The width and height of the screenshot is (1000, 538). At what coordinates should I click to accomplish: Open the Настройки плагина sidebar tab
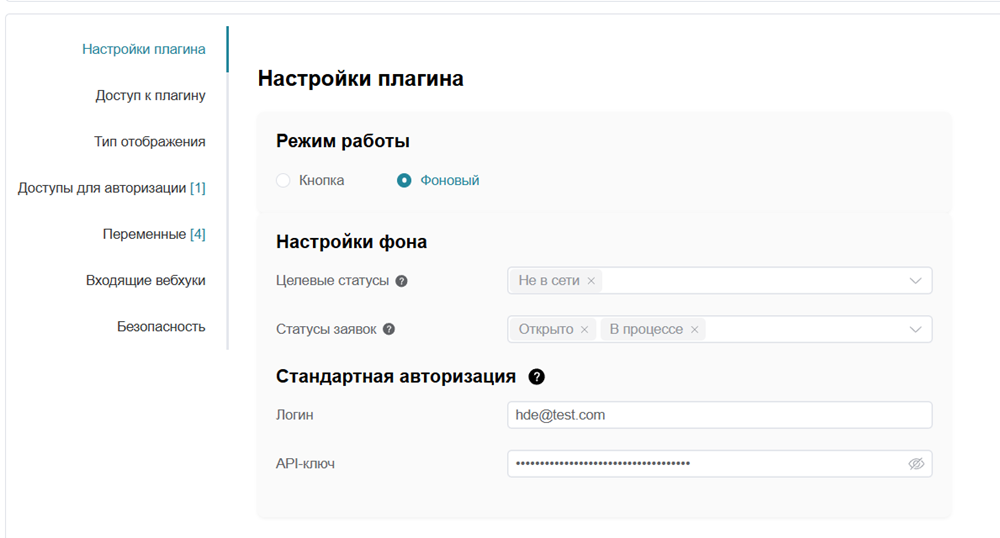144,49
